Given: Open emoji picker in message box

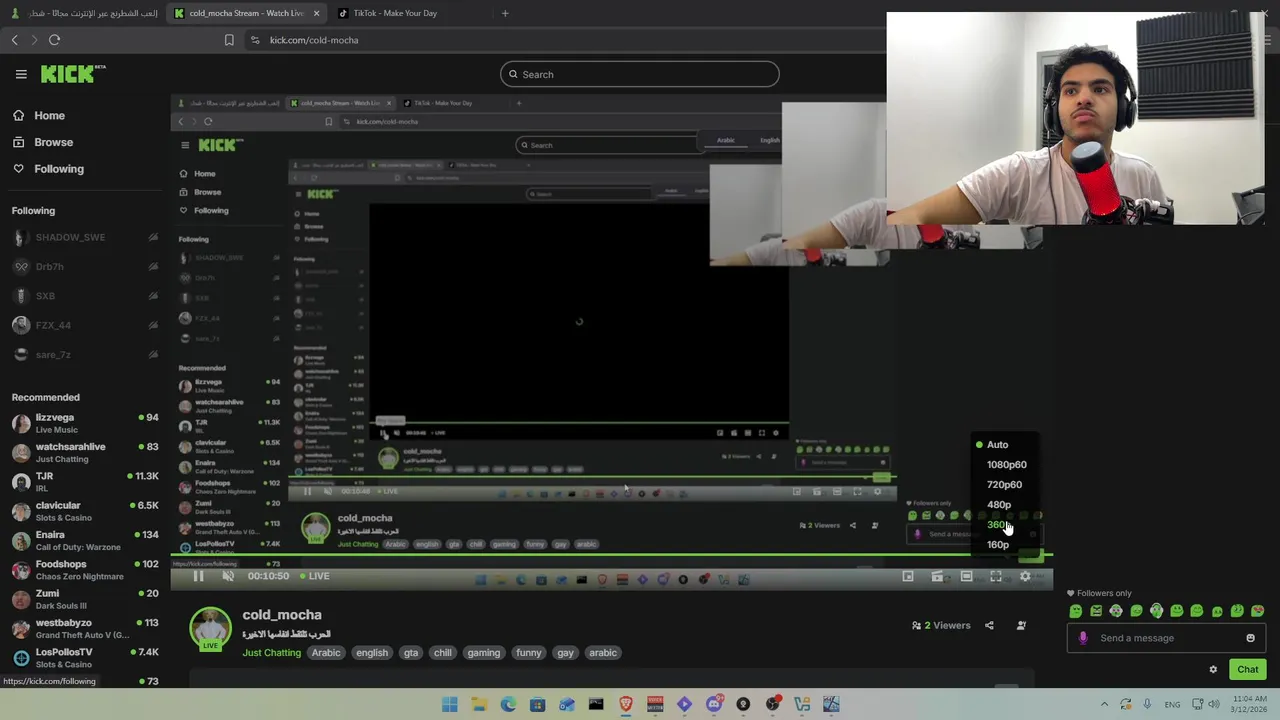Looking at the screenshot, I should click(1250, 638).
